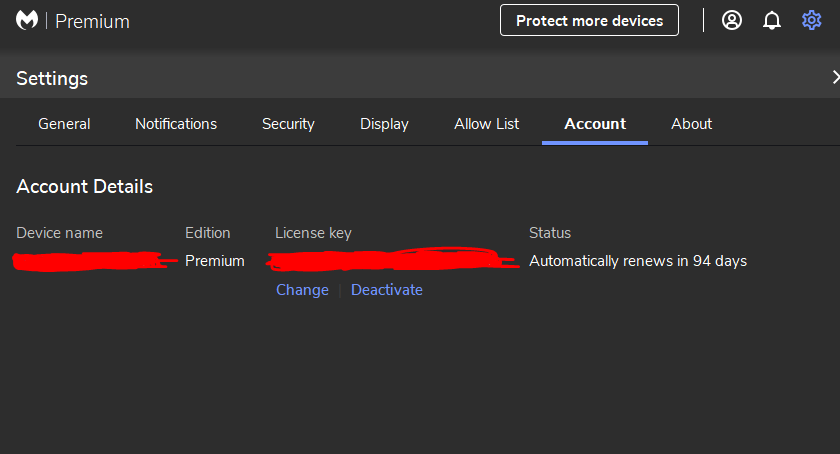Close the Settings panel

835,77
